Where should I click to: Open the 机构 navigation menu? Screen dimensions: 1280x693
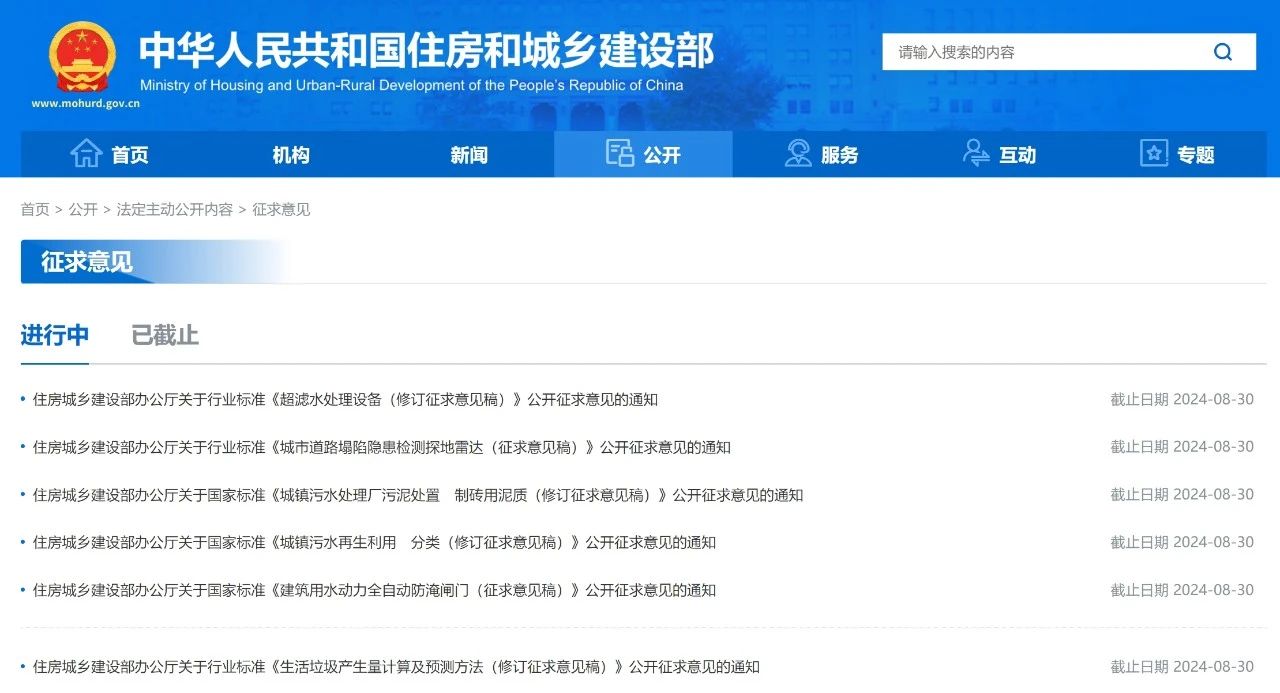[291, 155]
